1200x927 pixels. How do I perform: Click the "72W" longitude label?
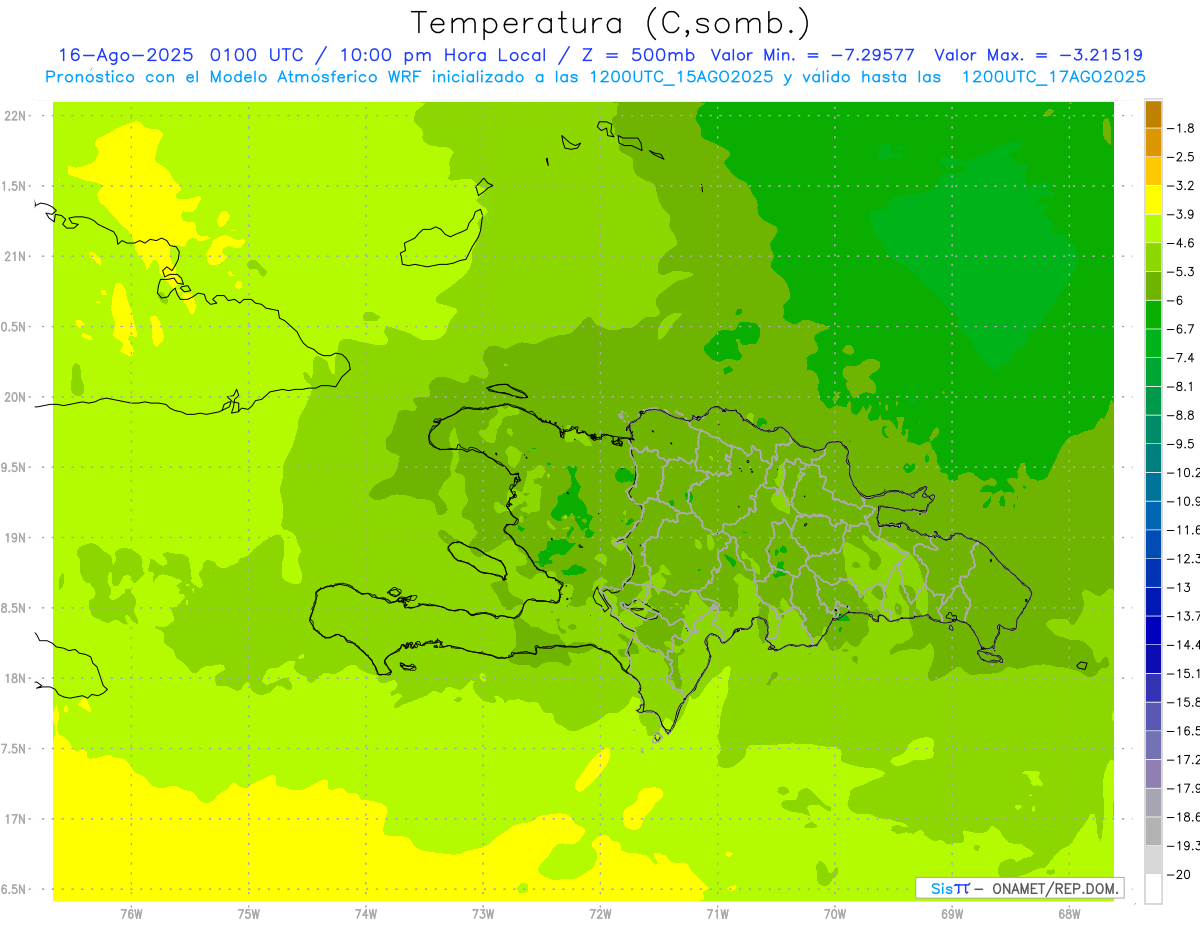point(600,914)
